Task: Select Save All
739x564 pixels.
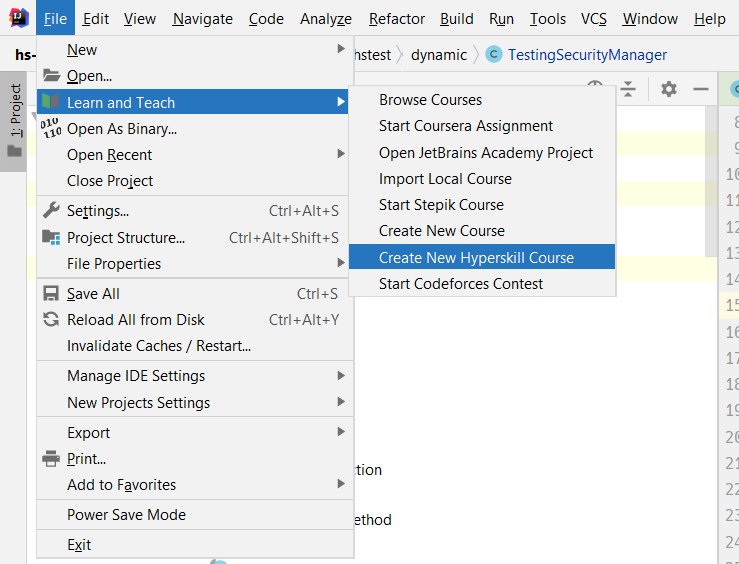Action: pos(195,294)
